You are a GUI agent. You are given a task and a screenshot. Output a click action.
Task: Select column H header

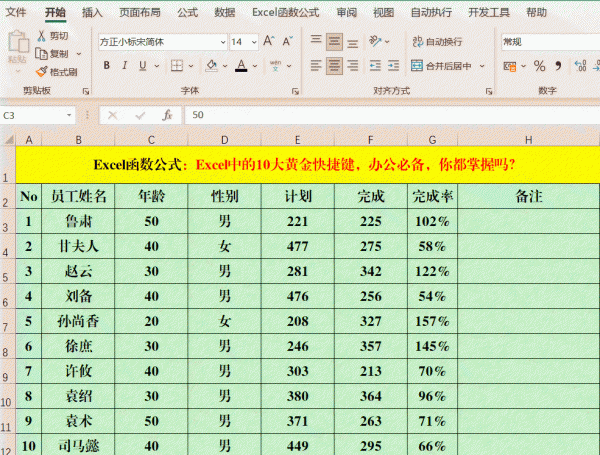coord(528,140)
